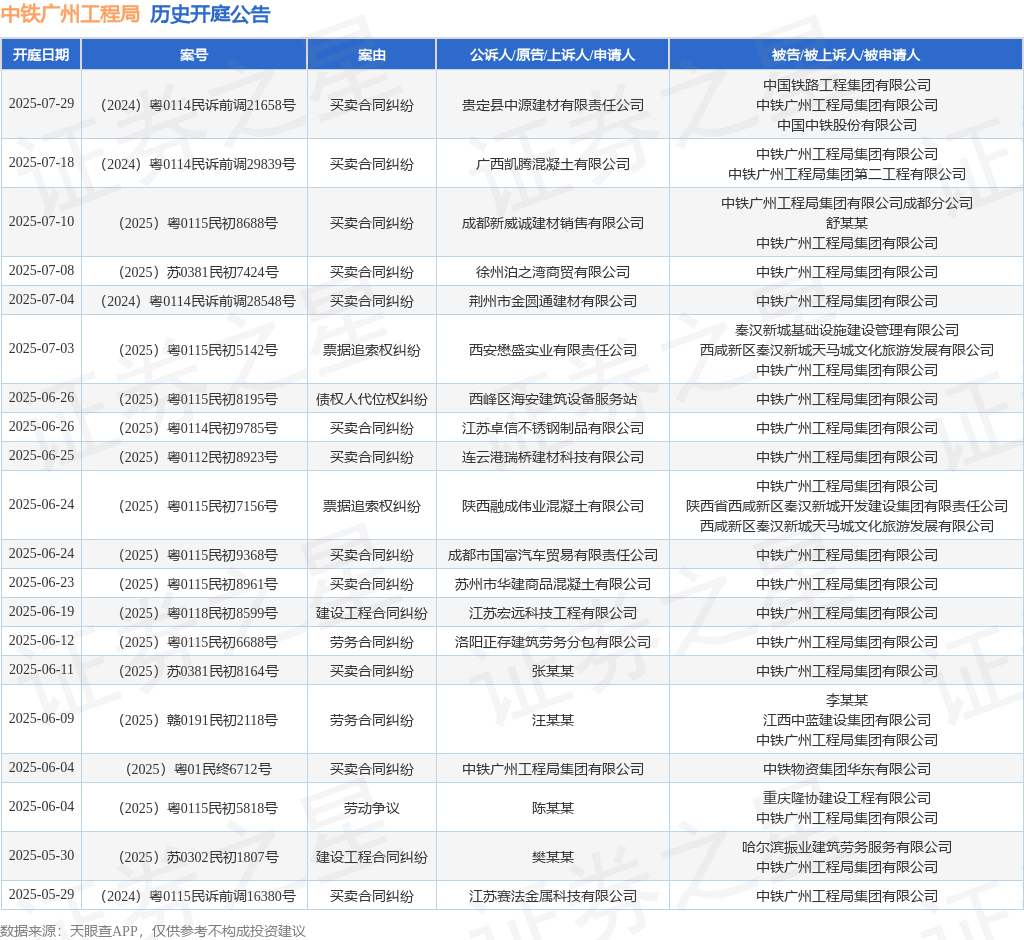Viewport: 1024px width, 940px height.
Task: Click the heading 历史开庭公告
Action: click(x=210, y=14)
